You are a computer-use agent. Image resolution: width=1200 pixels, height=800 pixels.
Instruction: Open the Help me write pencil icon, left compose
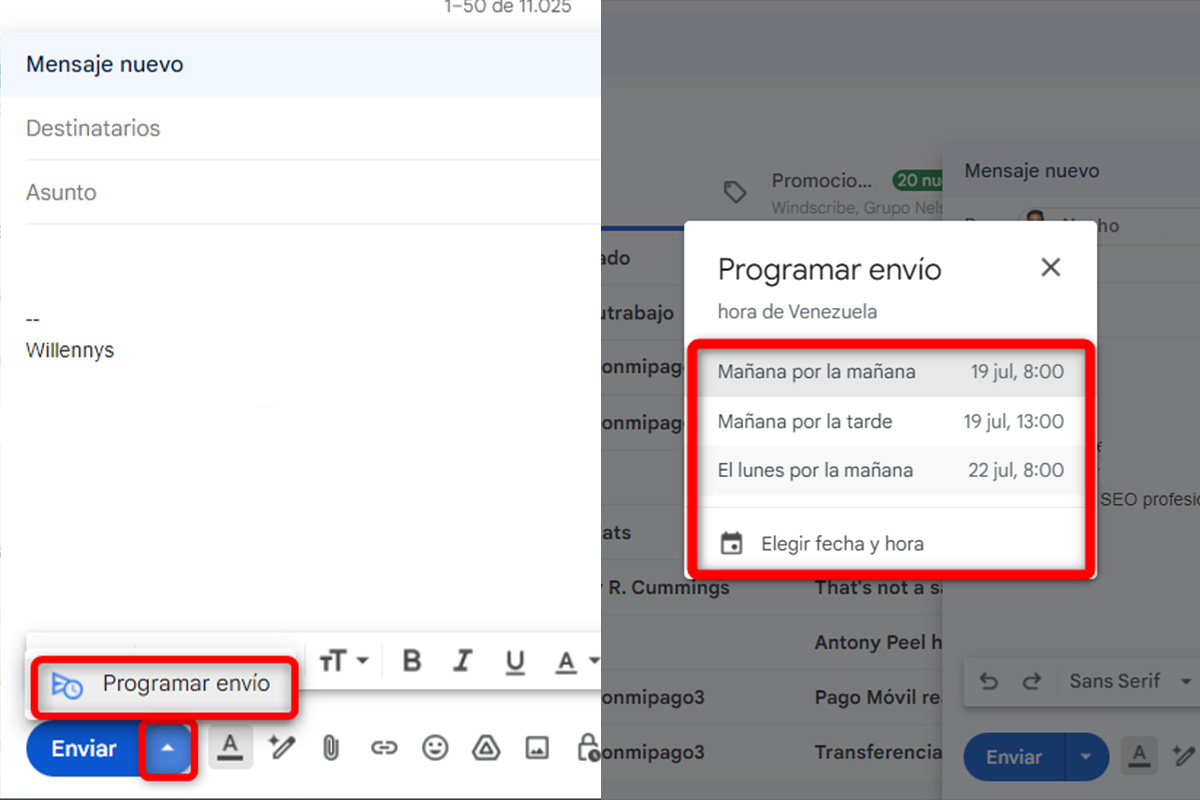pos(281,747)
